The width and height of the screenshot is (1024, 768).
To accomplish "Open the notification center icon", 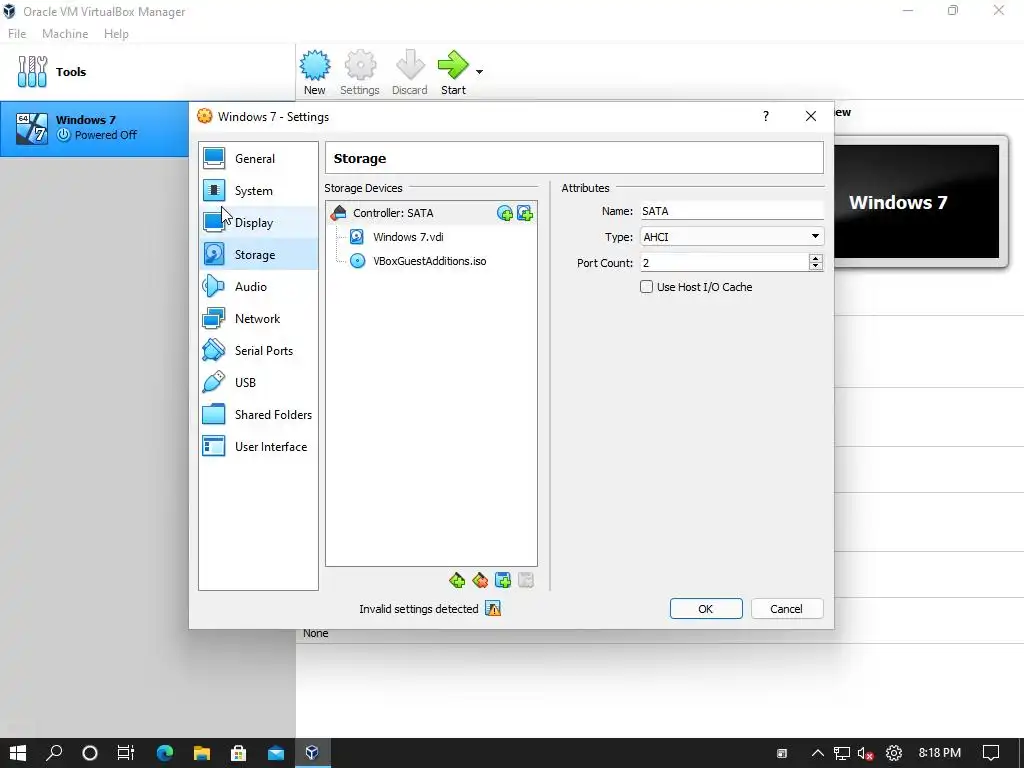I will click(991, 753).
